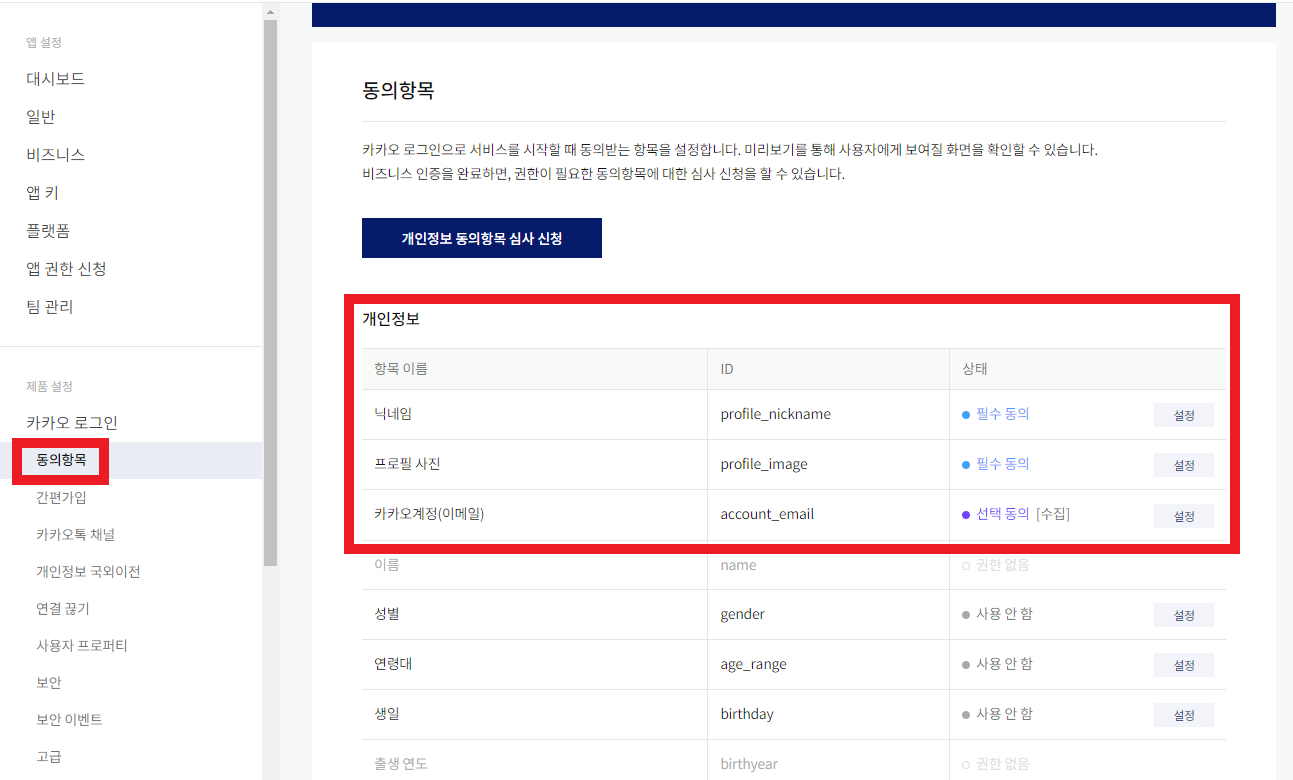Go to 고급 settings

49,757
